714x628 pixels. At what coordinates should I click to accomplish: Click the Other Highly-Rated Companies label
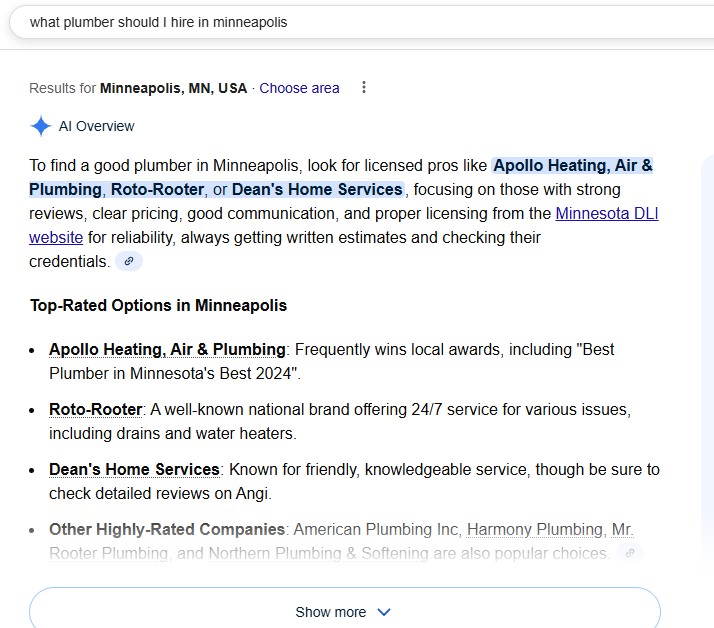coord(167,530)
